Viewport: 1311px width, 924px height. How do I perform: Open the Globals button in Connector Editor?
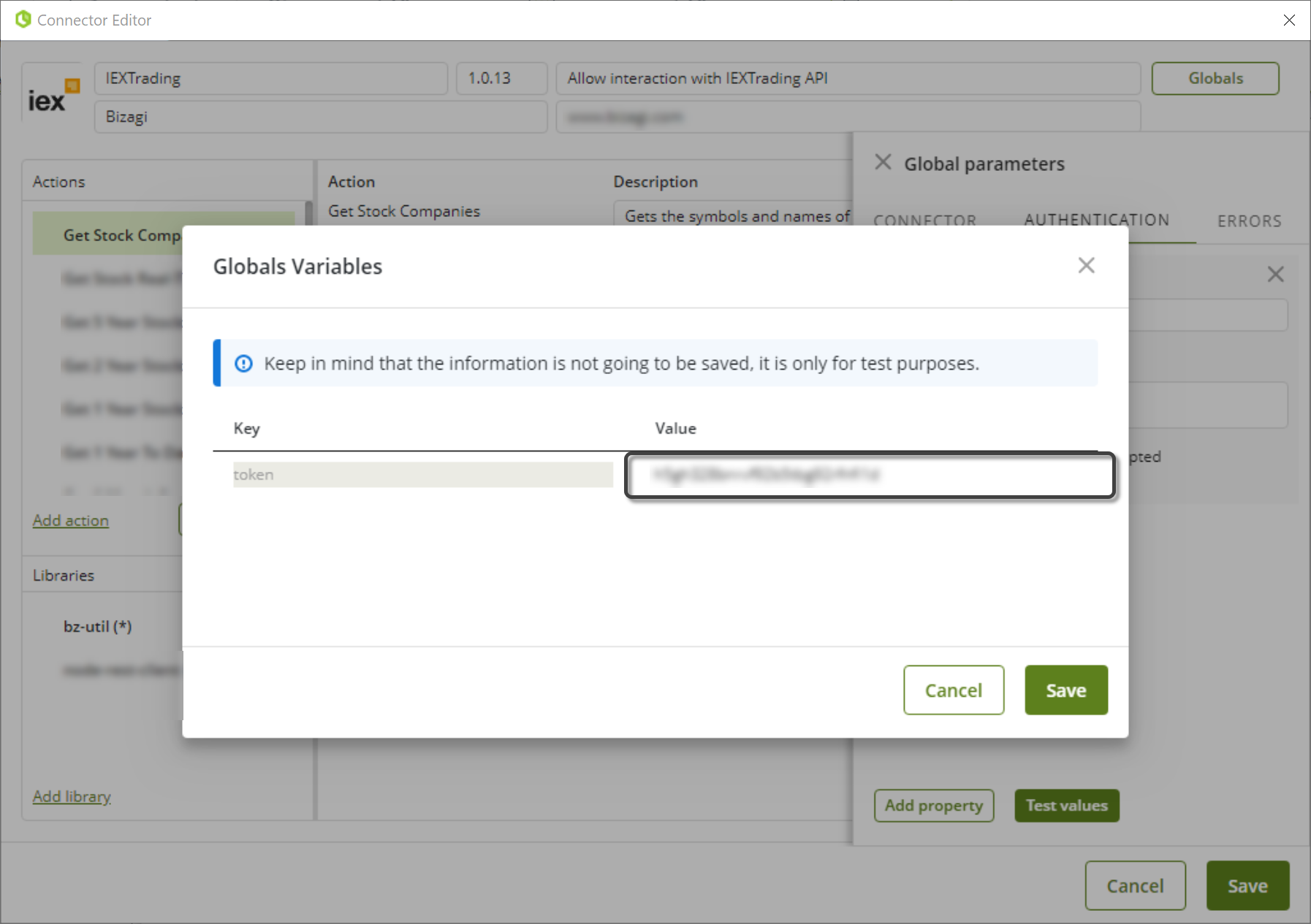[1215, 78]
